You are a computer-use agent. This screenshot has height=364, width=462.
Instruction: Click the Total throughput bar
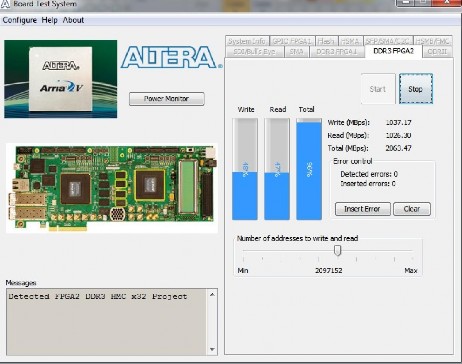point(309,169)
